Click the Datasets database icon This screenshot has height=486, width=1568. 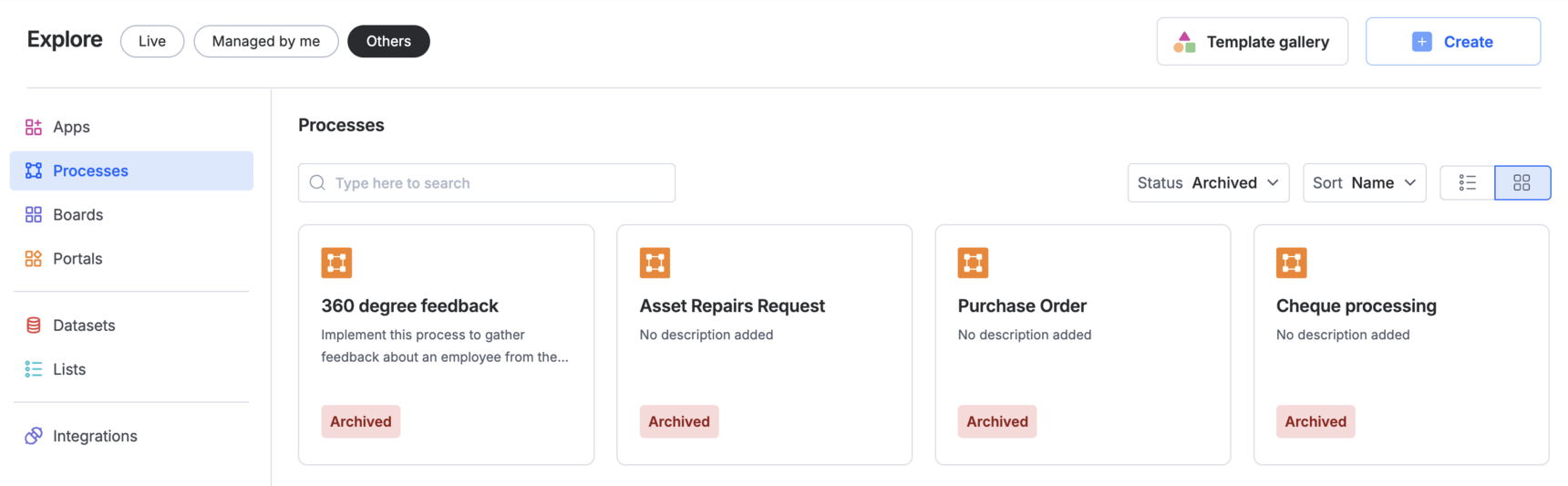click(x=34, y=326)
